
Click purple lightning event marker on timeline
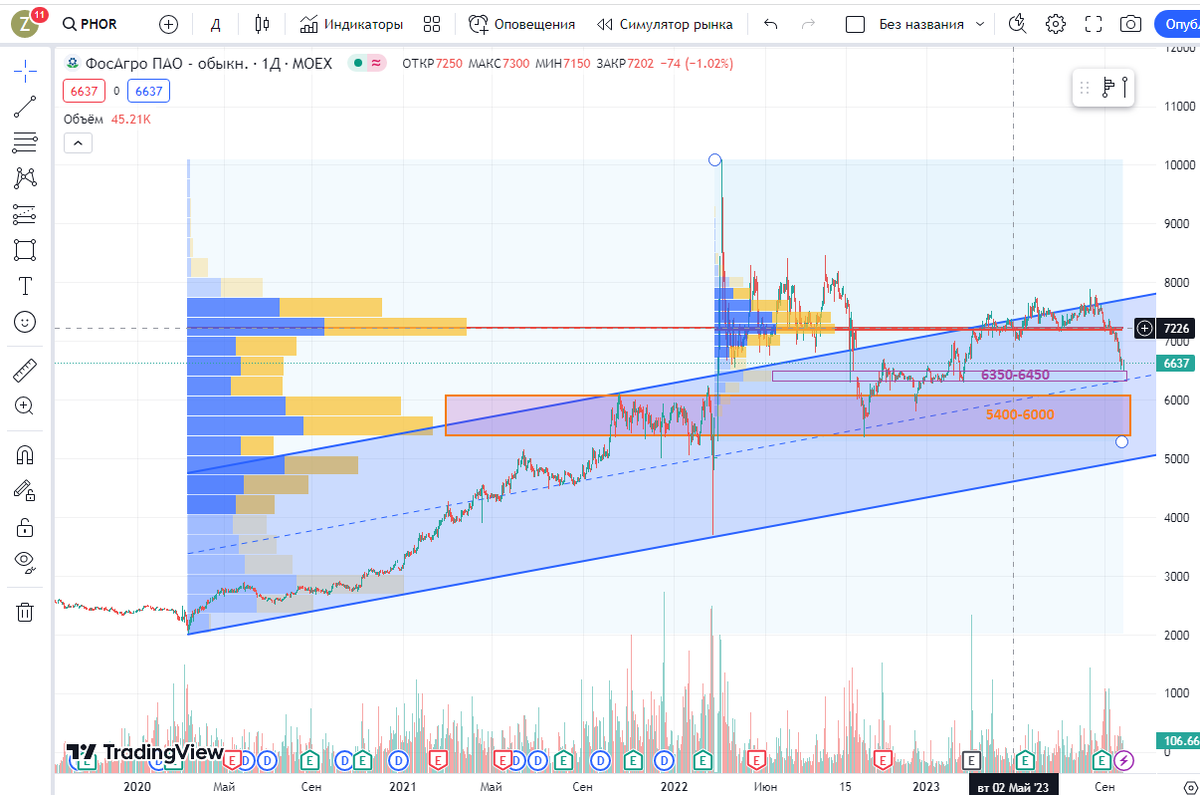tap(1124, 761)
